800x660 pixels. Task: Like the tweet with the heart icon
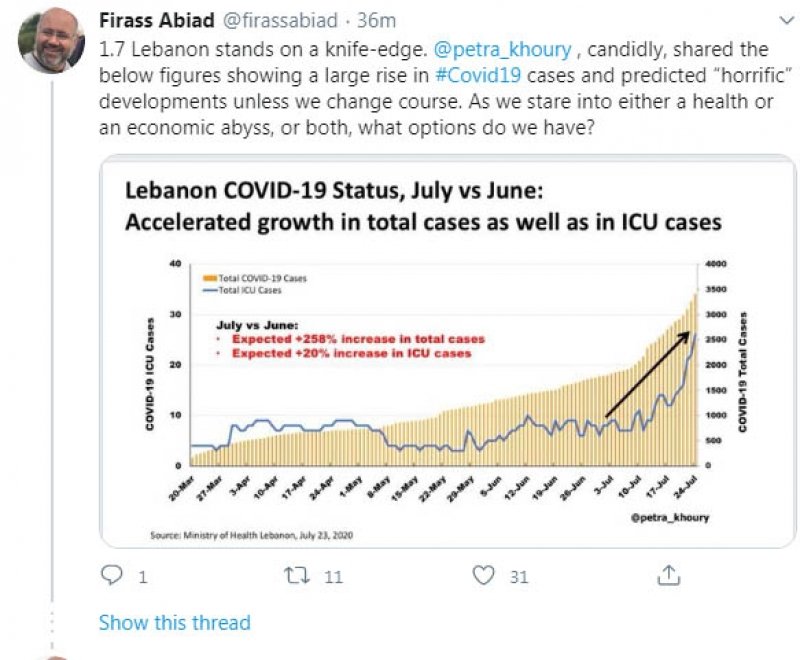(x=484, y=575)
